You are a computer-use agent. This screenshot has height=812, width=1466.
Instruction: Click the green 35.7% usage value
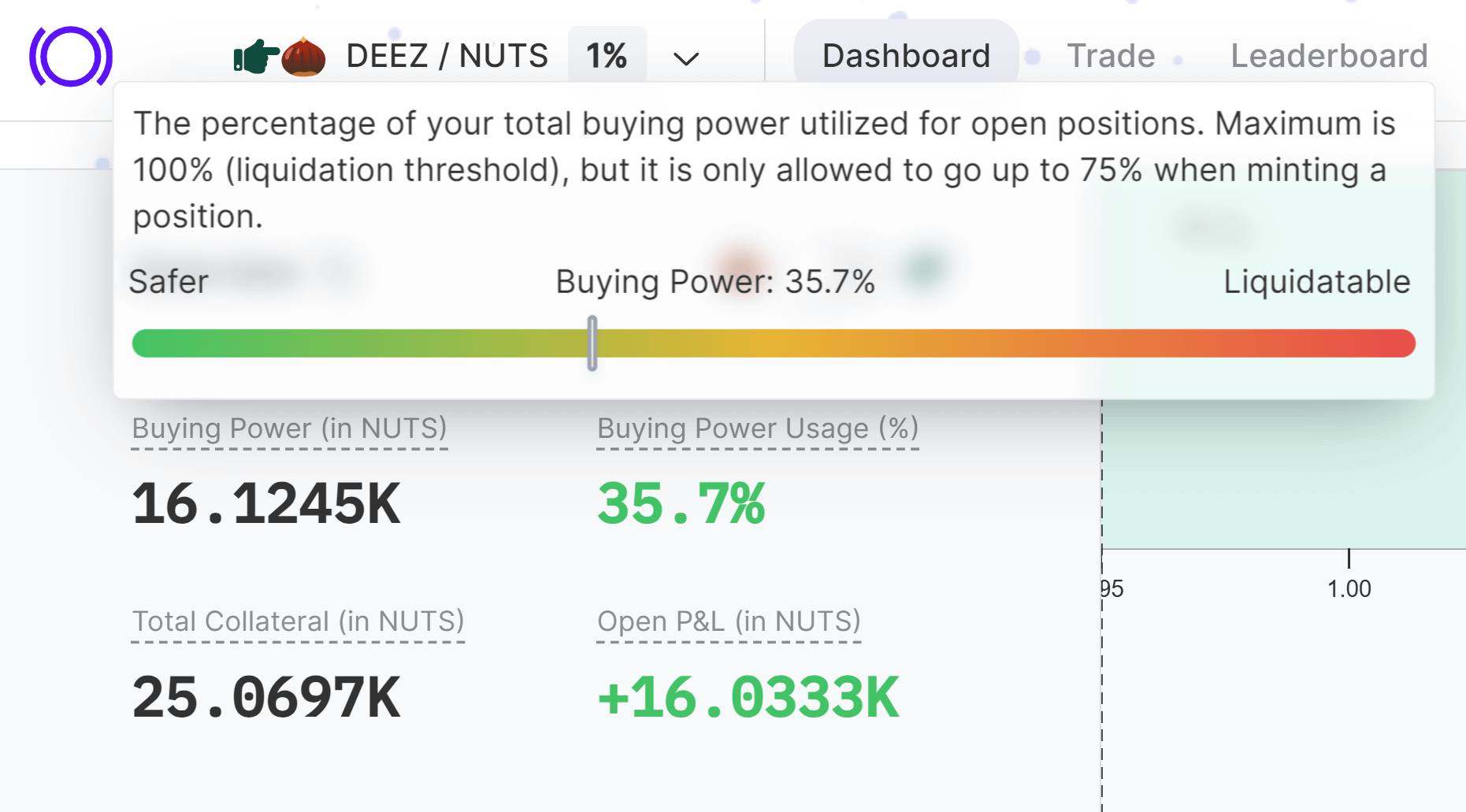click(681, 504)
